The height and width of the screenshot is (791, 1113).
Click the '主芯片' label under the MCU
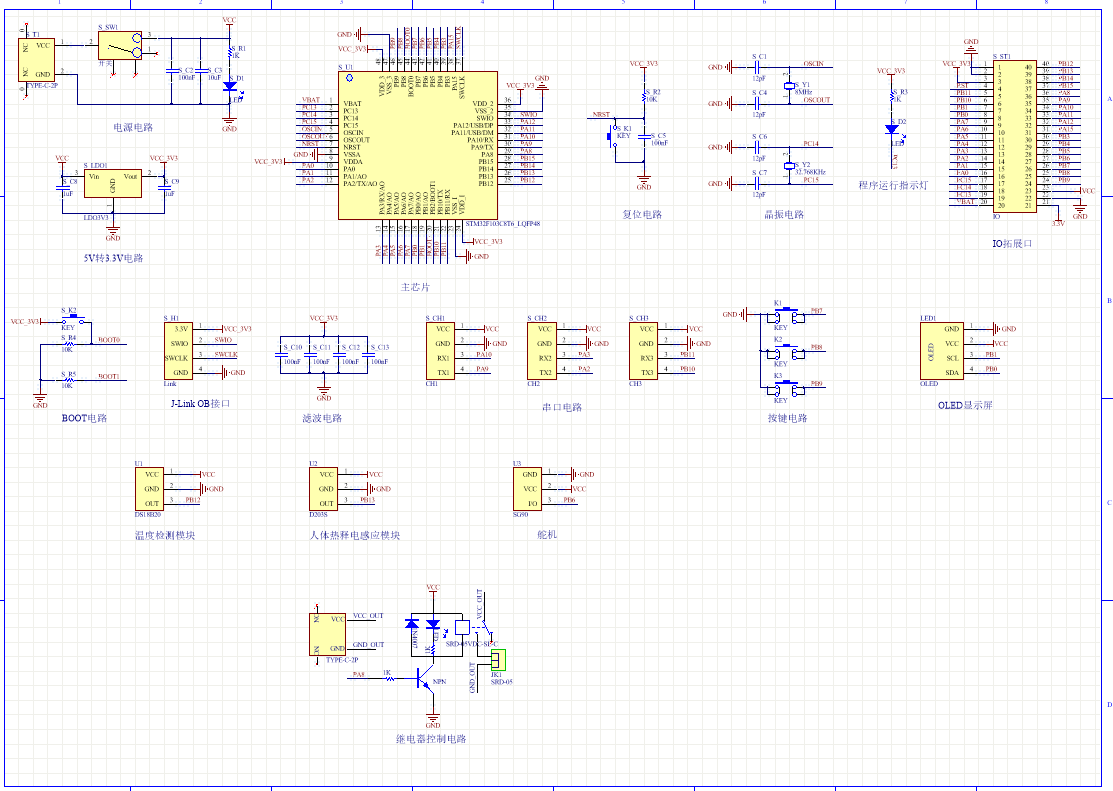(415, 287)
